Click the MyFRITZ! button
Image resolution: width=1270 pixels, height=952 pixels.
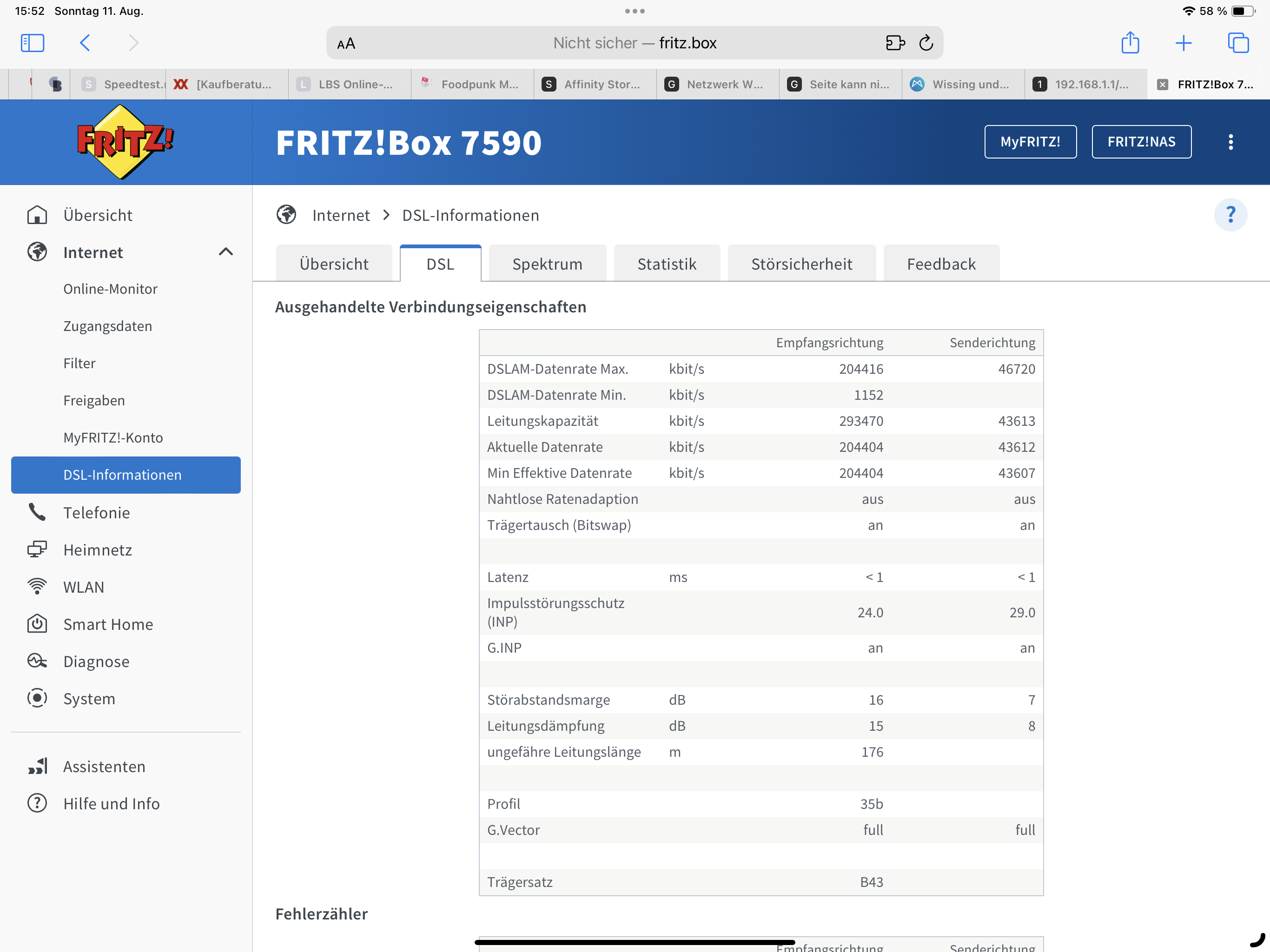pyautogui.click(x=1030, y=142)
